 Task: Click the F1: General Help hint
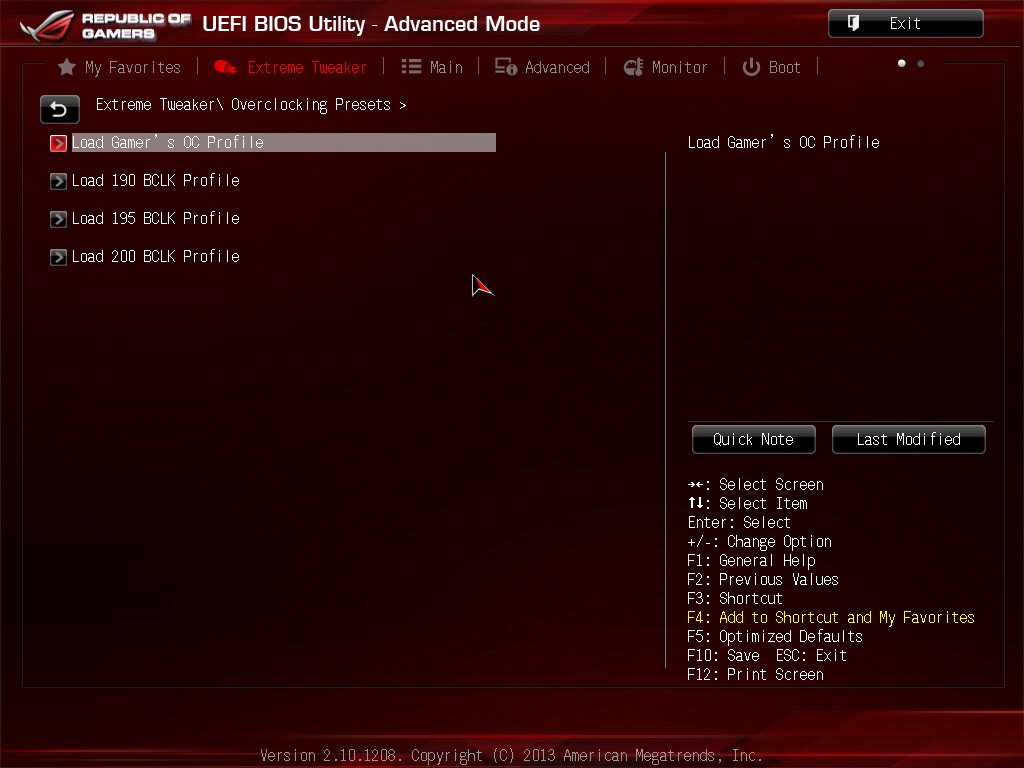[x=751, y=560]
